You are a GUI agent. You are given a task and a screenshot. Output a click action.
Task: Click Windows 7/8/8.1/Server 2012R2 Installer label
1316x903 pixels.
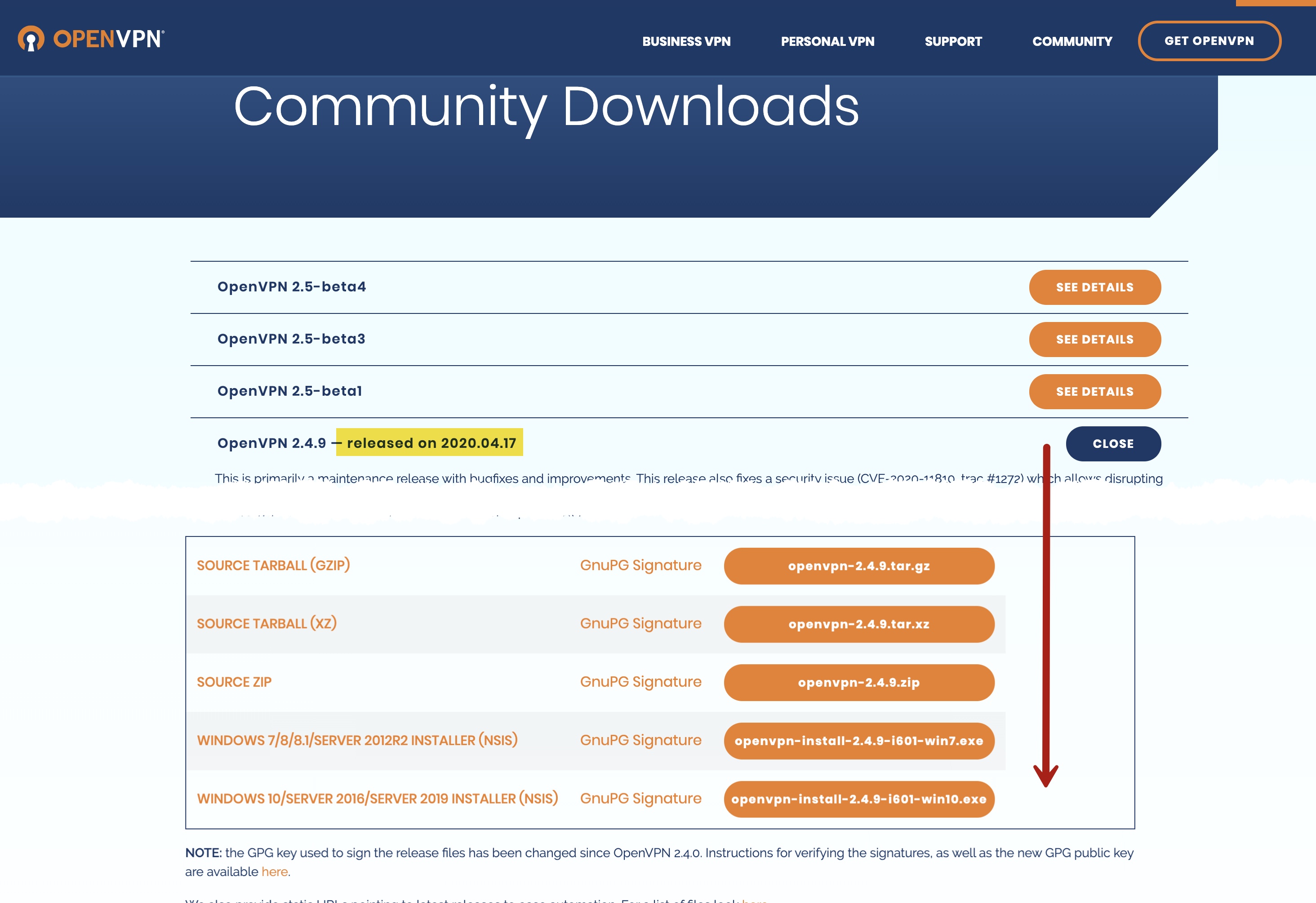(357, 740)
